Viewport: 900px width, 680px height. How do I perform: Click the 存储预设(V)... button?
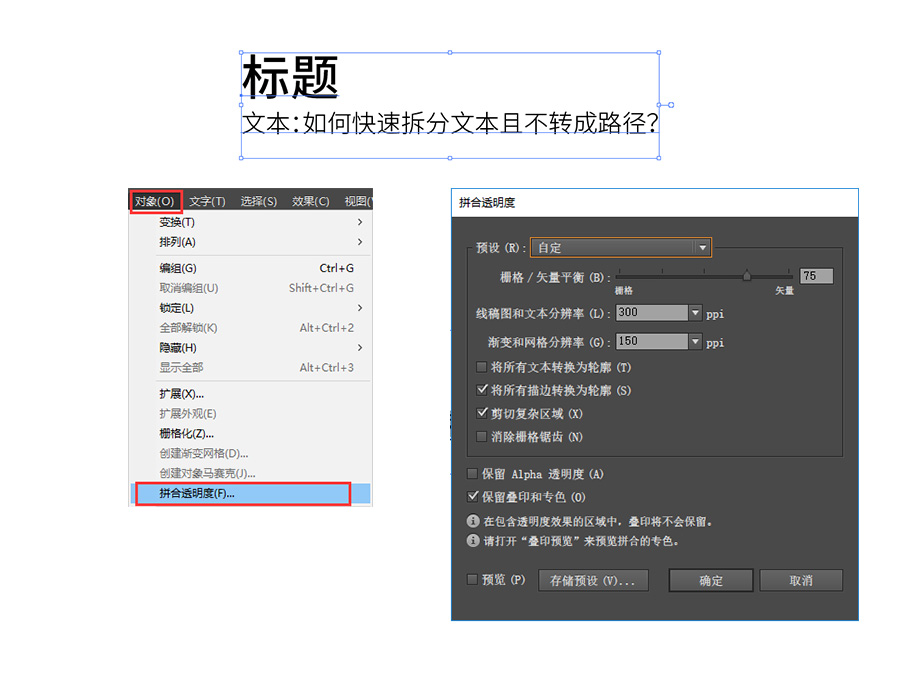click(x=593, y=580)
